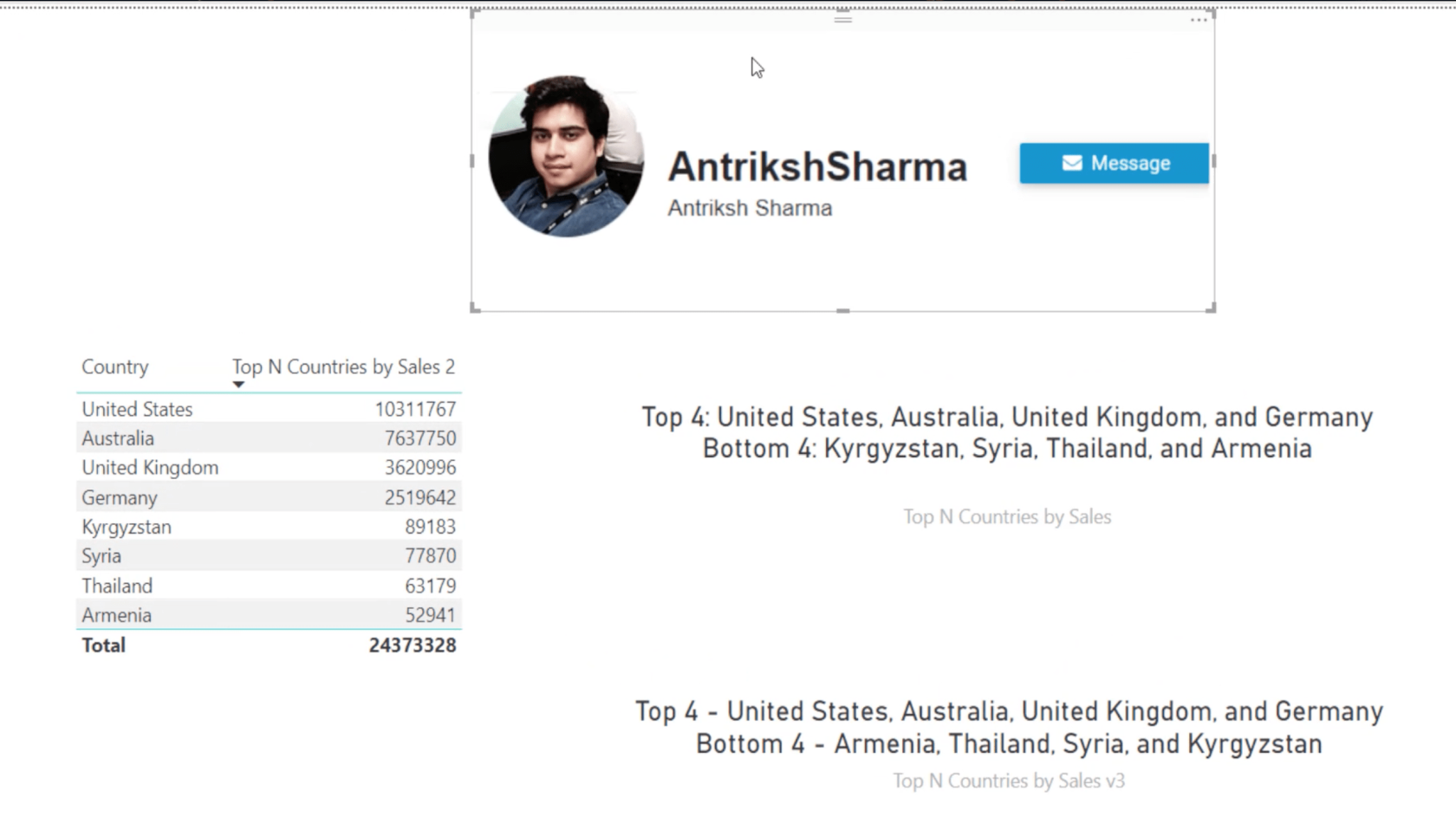Select the Germany row in table
This screenshot has height=817, width=1456.
269,497
